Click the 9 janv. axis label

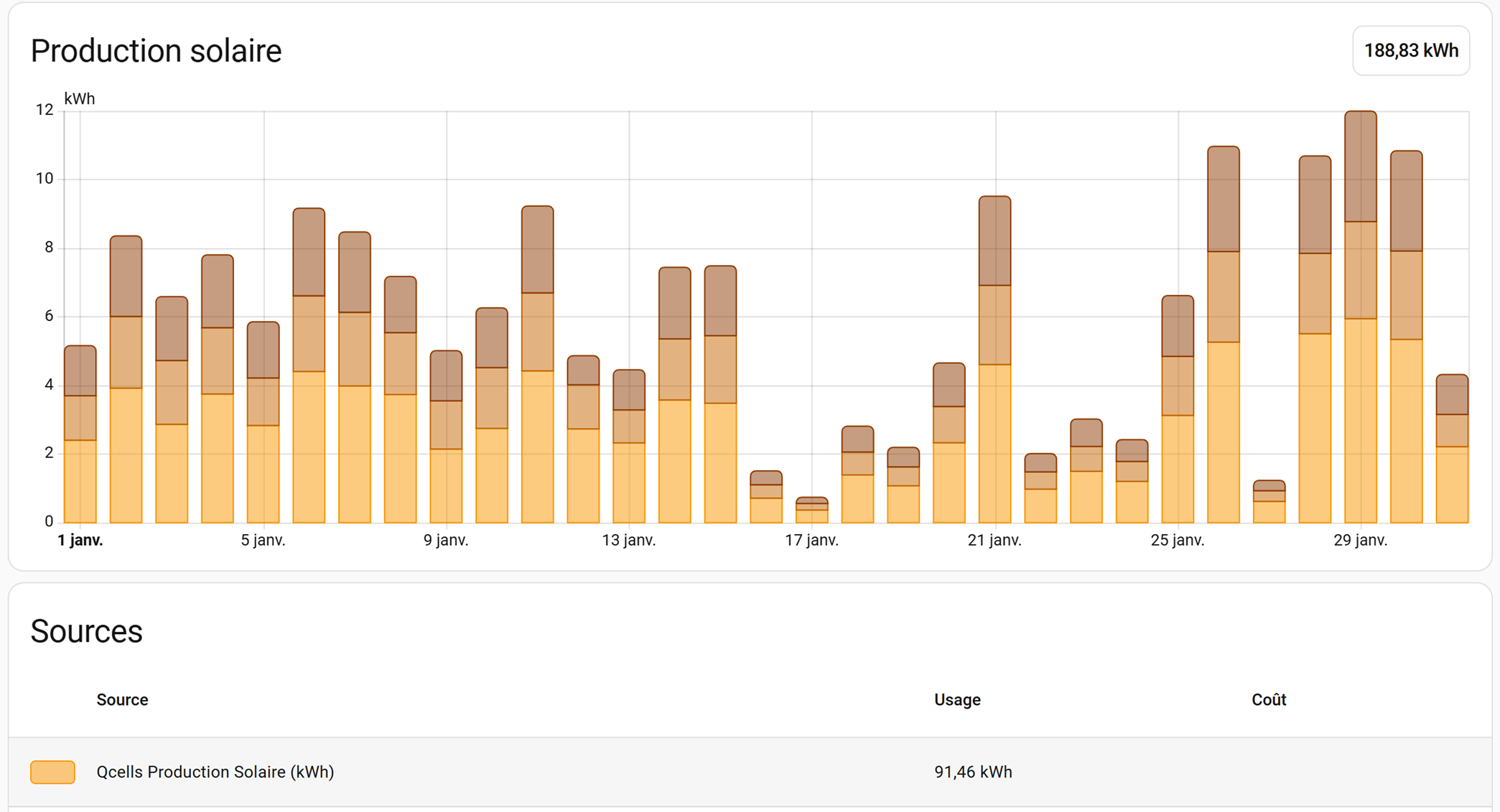[x=446, y=540]
